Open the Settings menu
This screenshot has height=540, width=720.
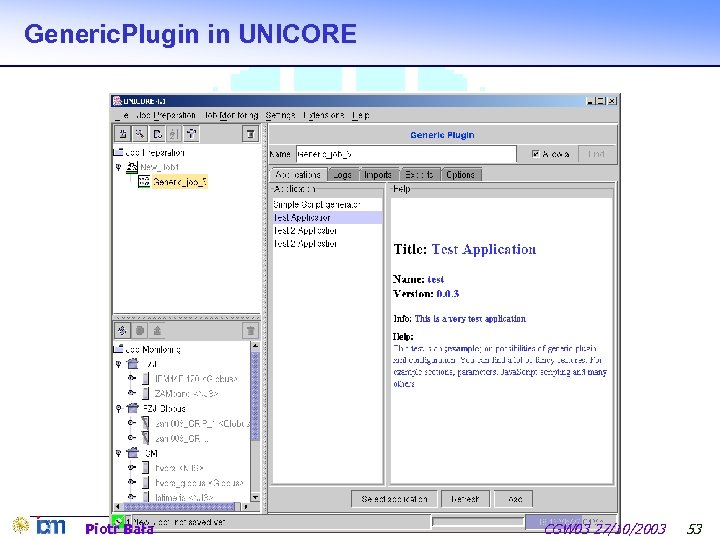280,115
